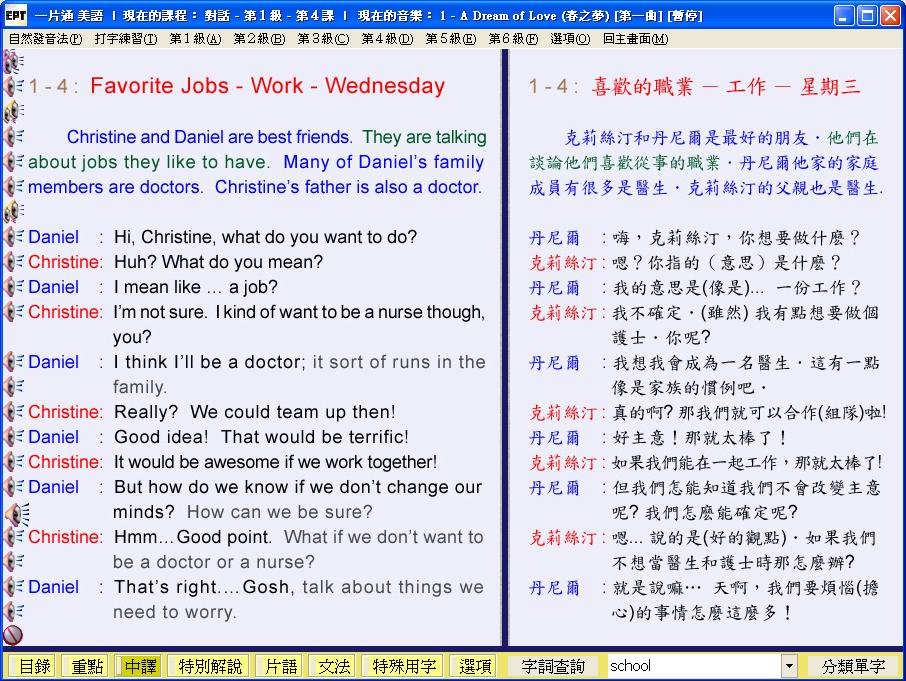906x681 pixels.
Task: Expand the word lookup dropdown arrow
Action: tap(789, 666)
